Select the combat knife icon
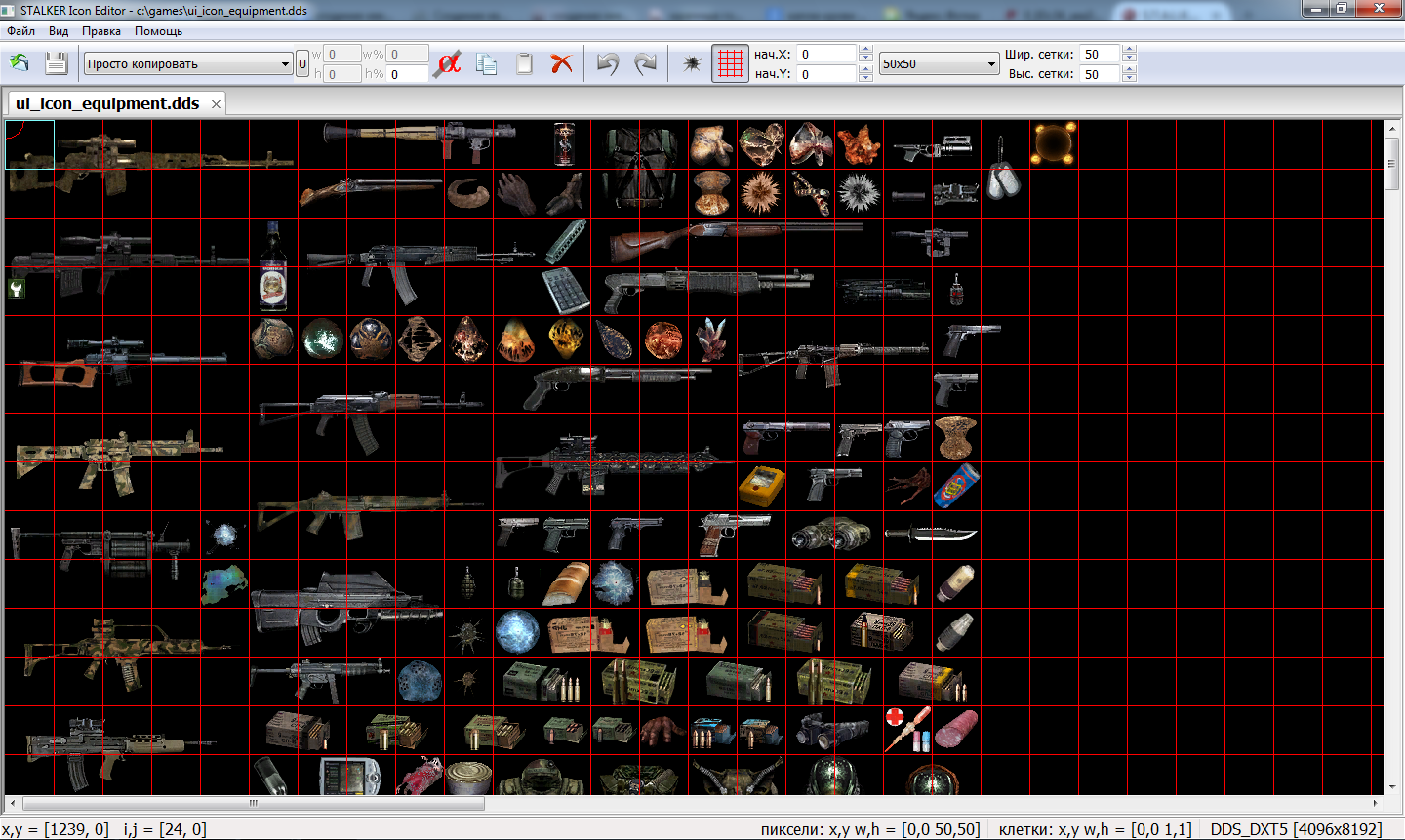This screenshot has width=1405, height=840. click(931, 534)
